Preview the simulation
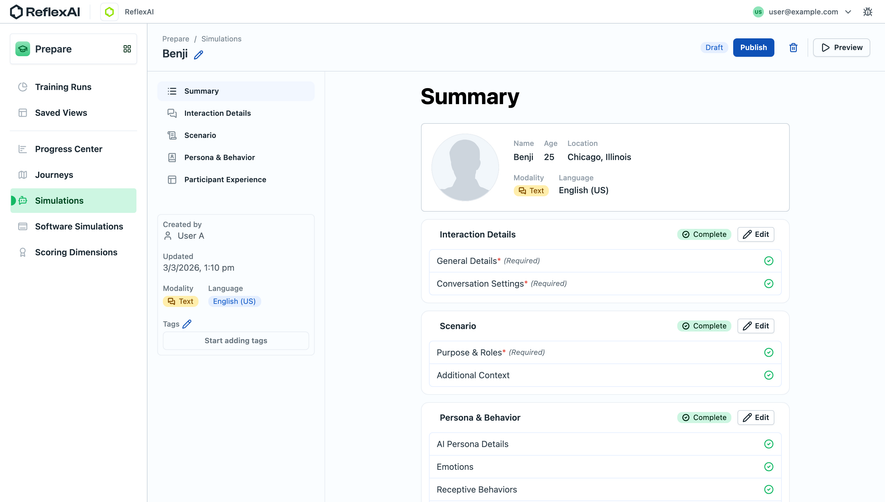Image resolution: width=885 pixels, height=502 pixels. pos(842,47)
